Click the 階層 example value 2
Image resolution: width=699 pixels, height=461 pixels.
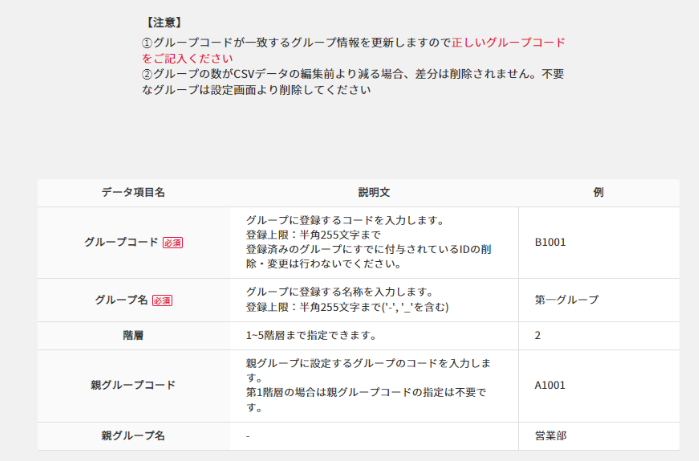[538, 335]
